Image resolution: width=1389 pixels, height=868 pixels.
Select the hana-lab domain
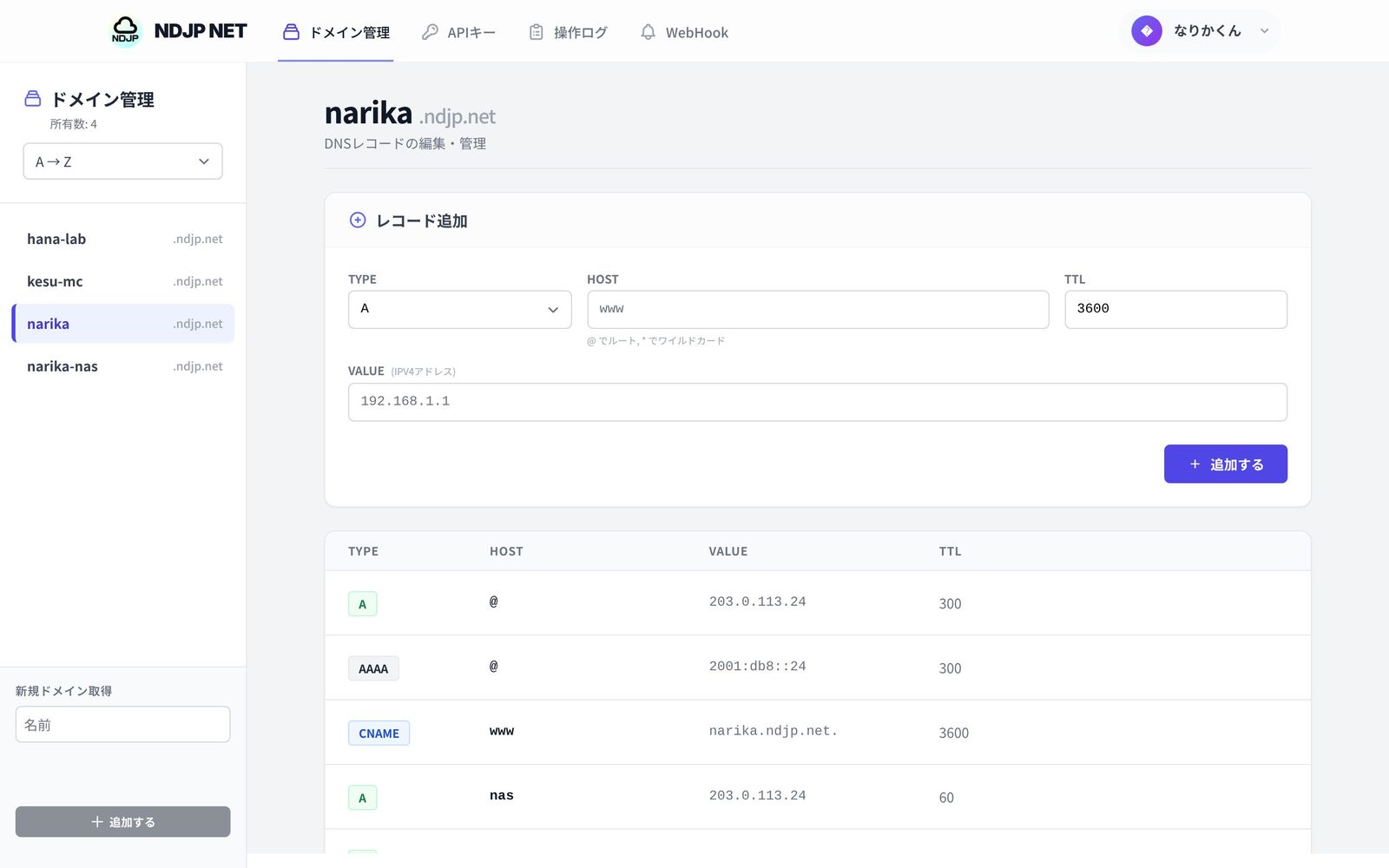(124, 239)
